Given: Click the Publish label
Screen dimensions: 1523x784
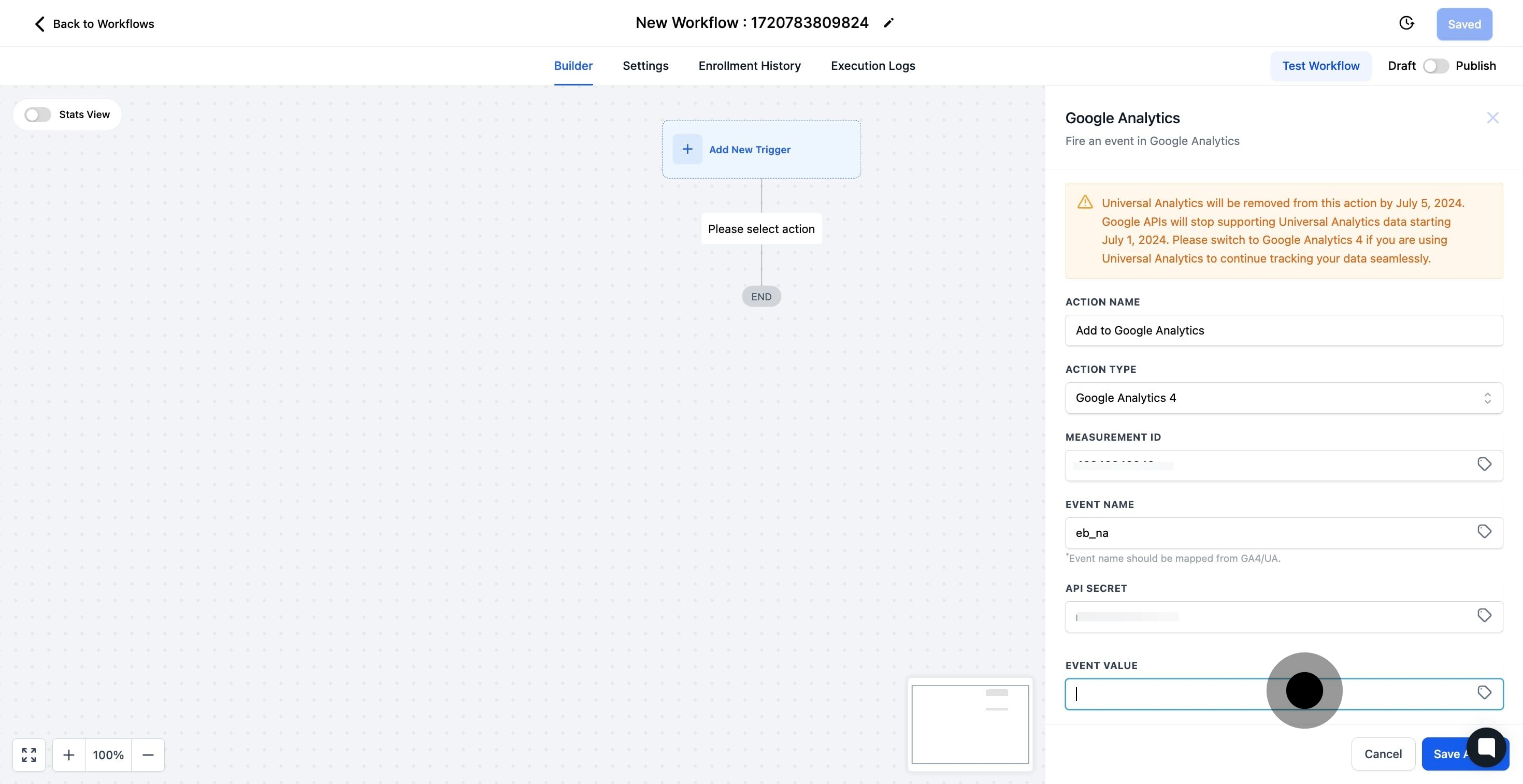Looking at the screenshot, I should (1476, 66).
